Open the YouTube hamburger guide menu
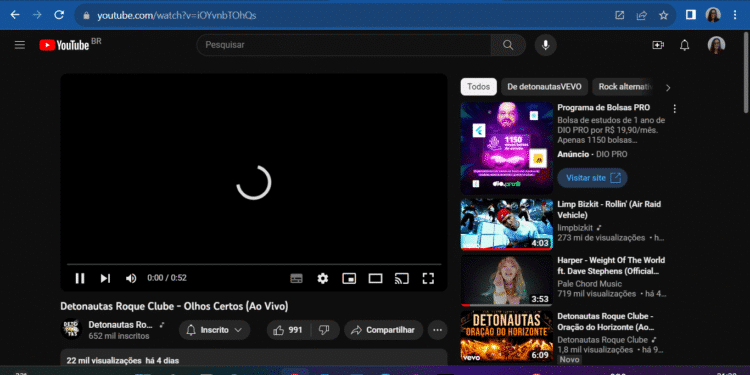Image resolution: width=750 pixels, height=375 pixels. [x=20, y=45]
